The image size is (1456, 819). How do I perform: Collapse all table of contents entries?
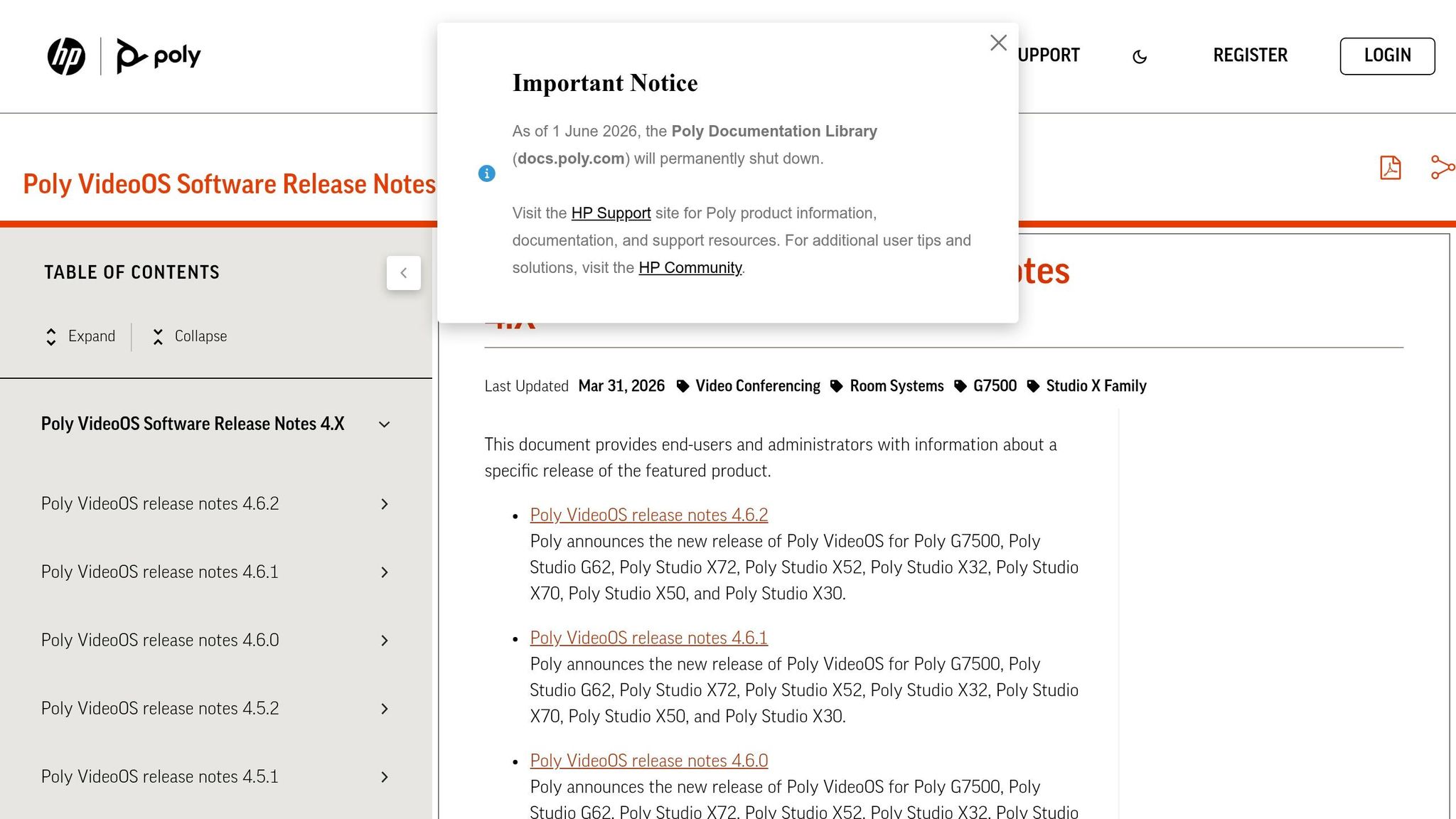coord(190,336)
